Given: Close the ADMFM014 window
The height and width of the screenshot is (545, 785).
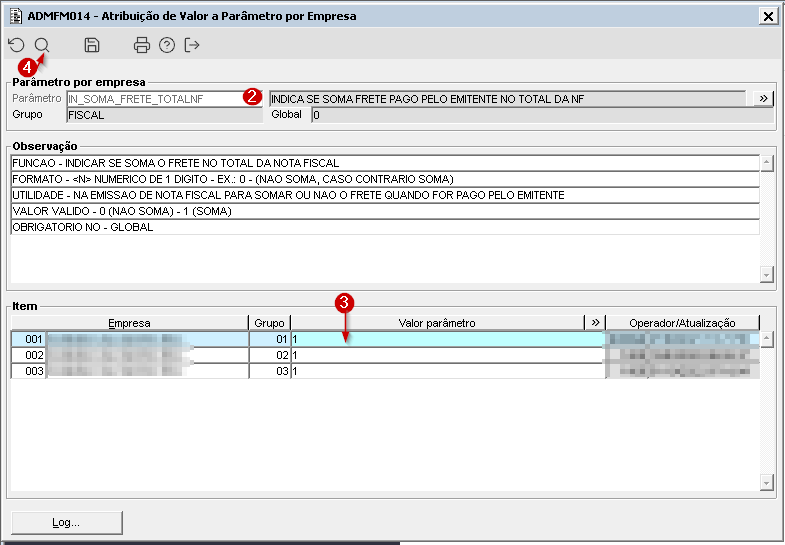Looking at the screenshot, I should [768, 17].
